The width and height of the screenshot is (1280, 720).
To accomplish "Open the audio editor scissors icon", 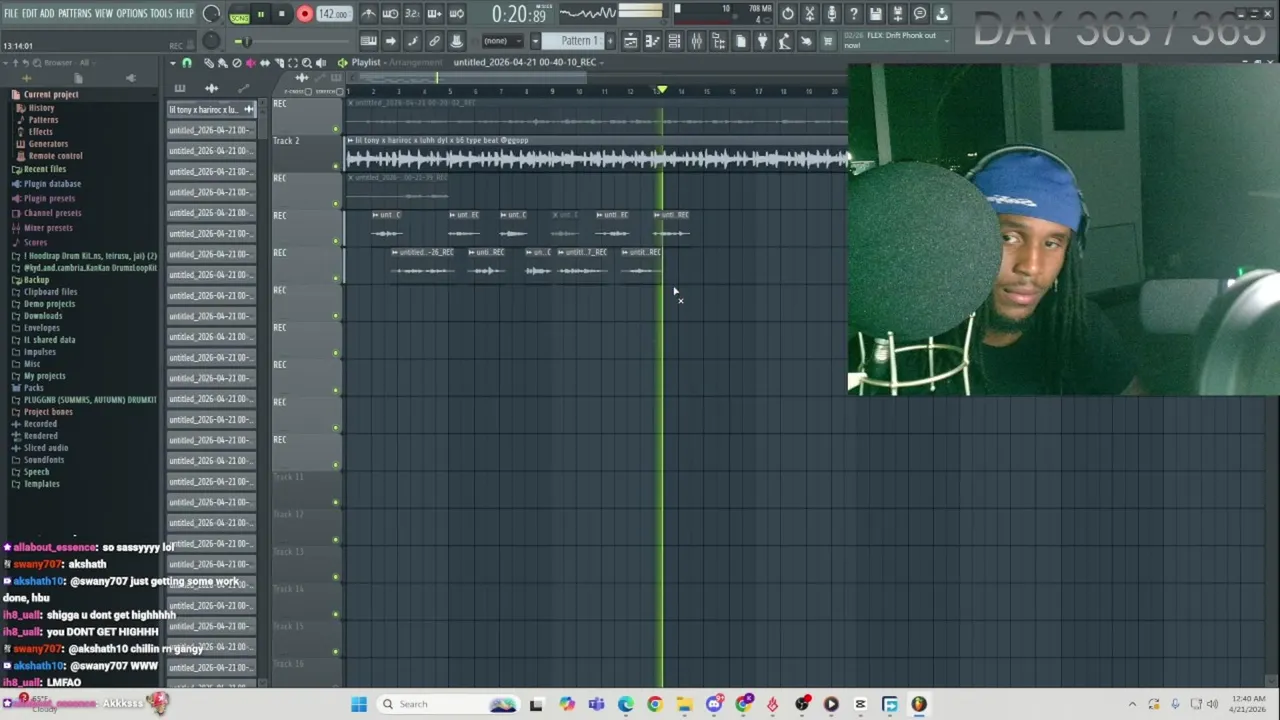I will [810, 14].
